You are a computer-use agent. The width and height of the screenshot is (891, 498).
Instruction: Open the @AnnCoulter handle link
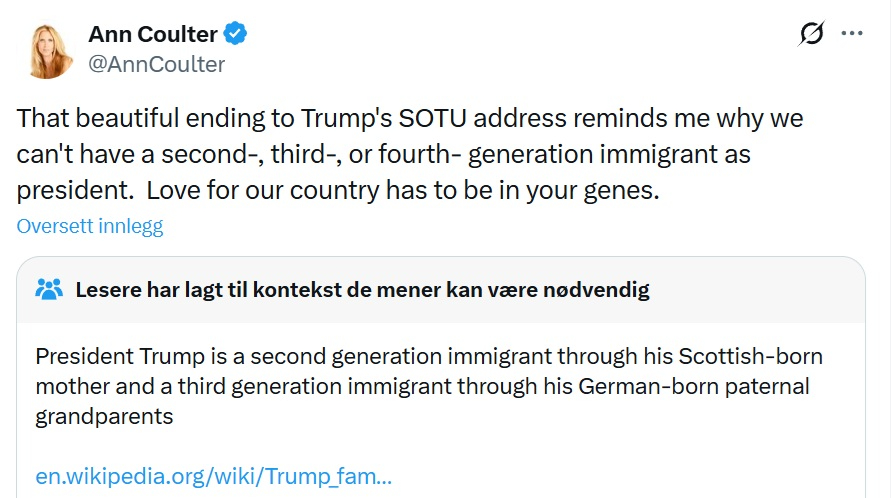pyautogui.click(x=157, y=64)
